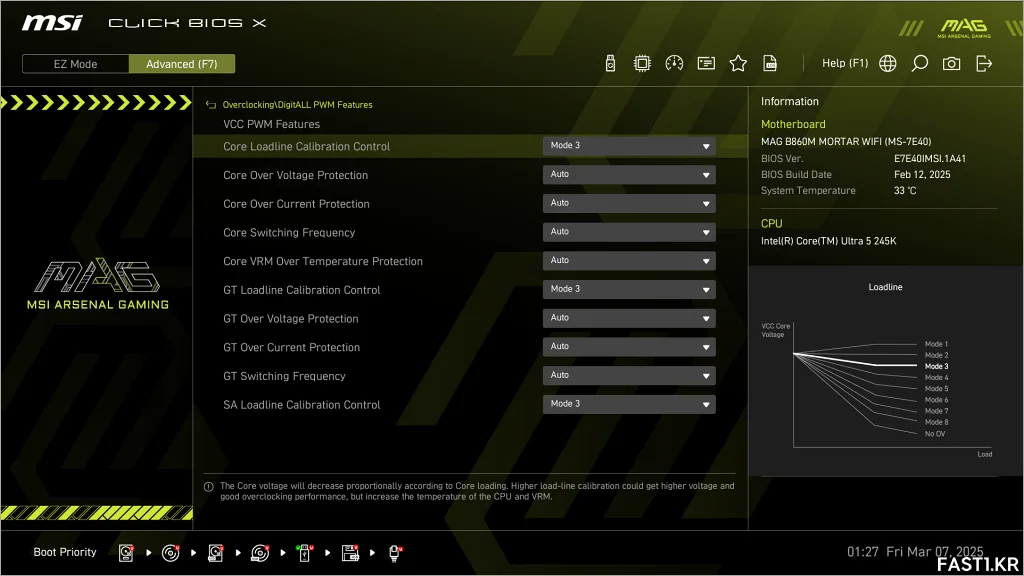This screenshot has height=576, width=1024.
Task: Click the Intel Core Ultra 5 245K text
Action: click(828, 241)
